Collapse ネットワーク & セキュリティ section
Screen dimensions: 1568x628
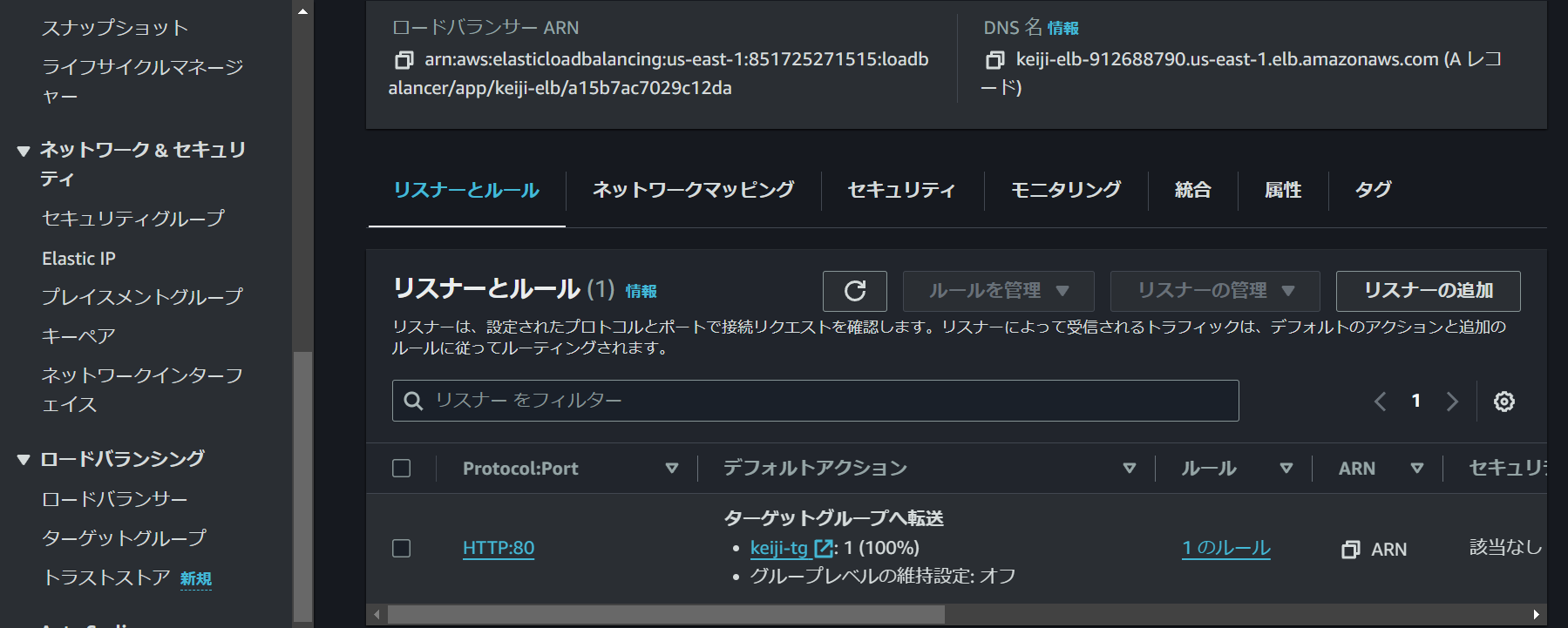coord(24,152)
